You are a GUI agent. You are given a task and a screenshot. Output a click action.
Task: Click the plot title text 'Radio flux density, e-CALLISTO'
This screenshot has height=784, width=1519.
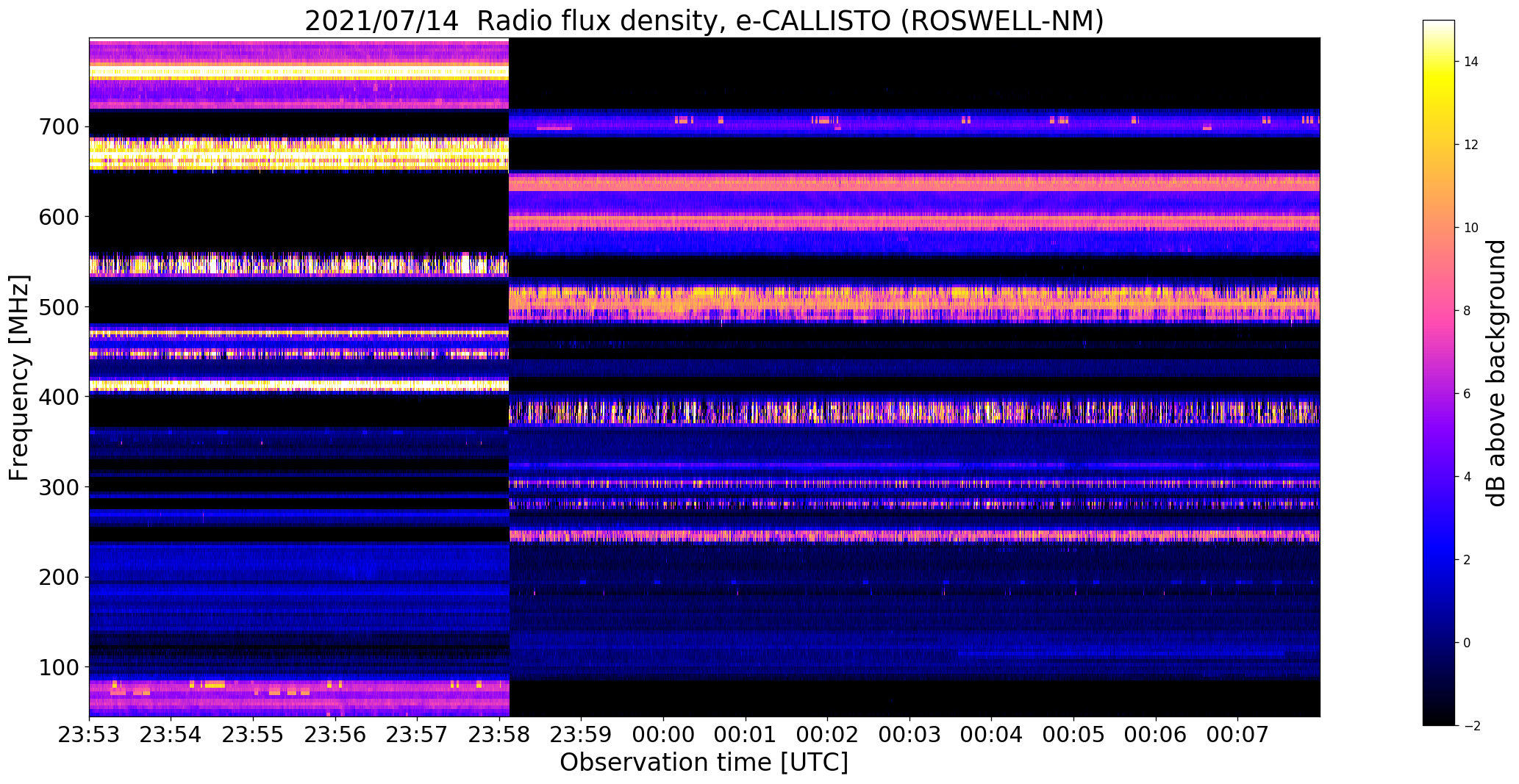[685, 21]
